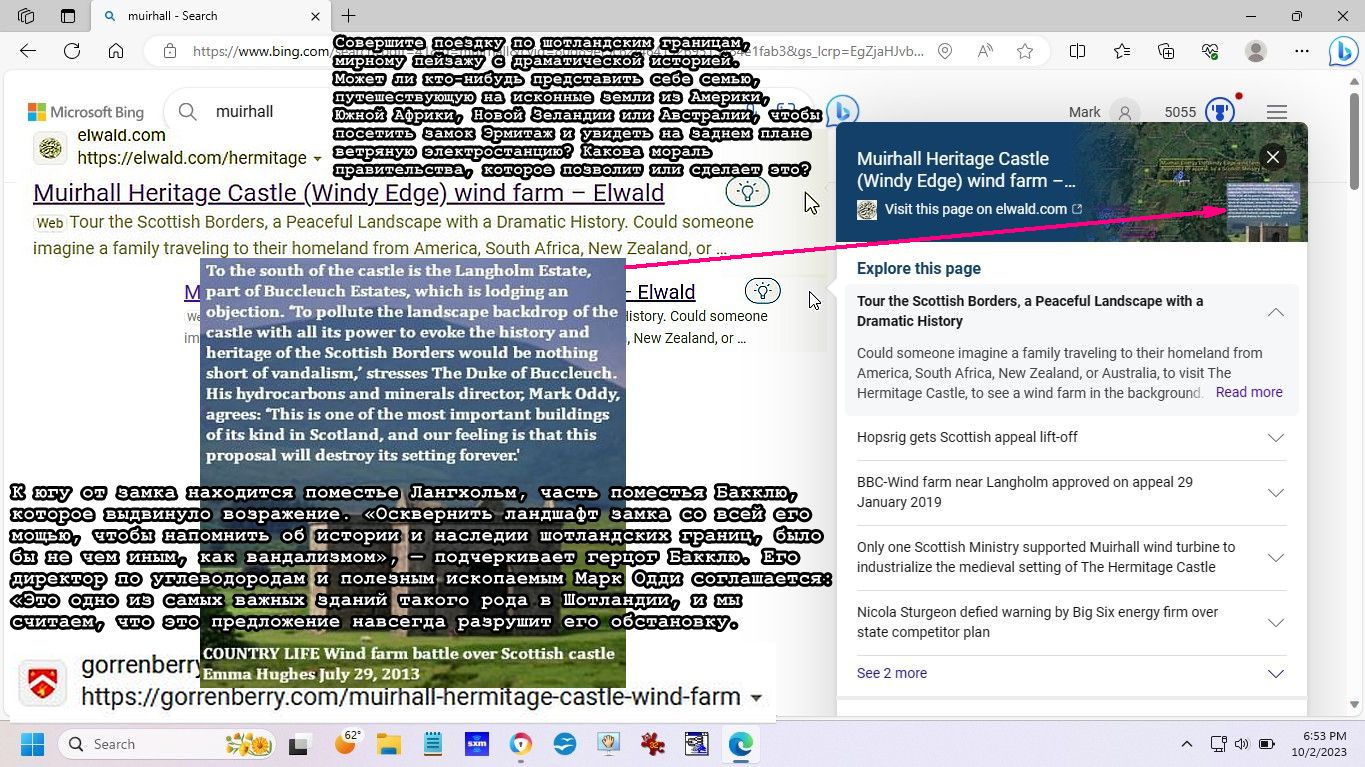The height and width of the screenshot is (767, 1365).
Task: Click lightbulb icon next to Muirhall Heritage Castle result
Action: [x=747, y=191]
